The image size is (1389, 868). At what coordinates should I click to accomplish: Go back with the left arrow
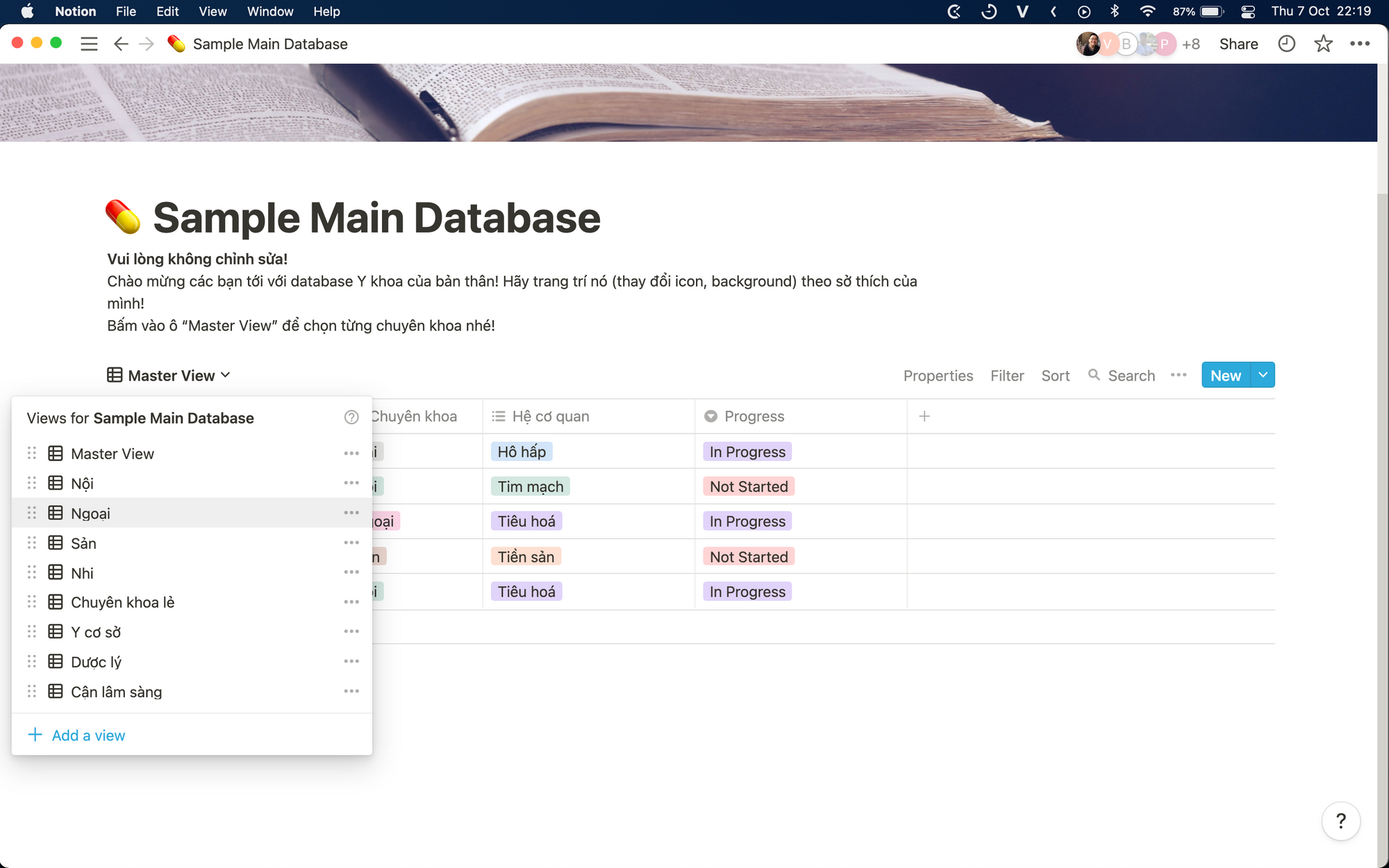tap(121, 44)
